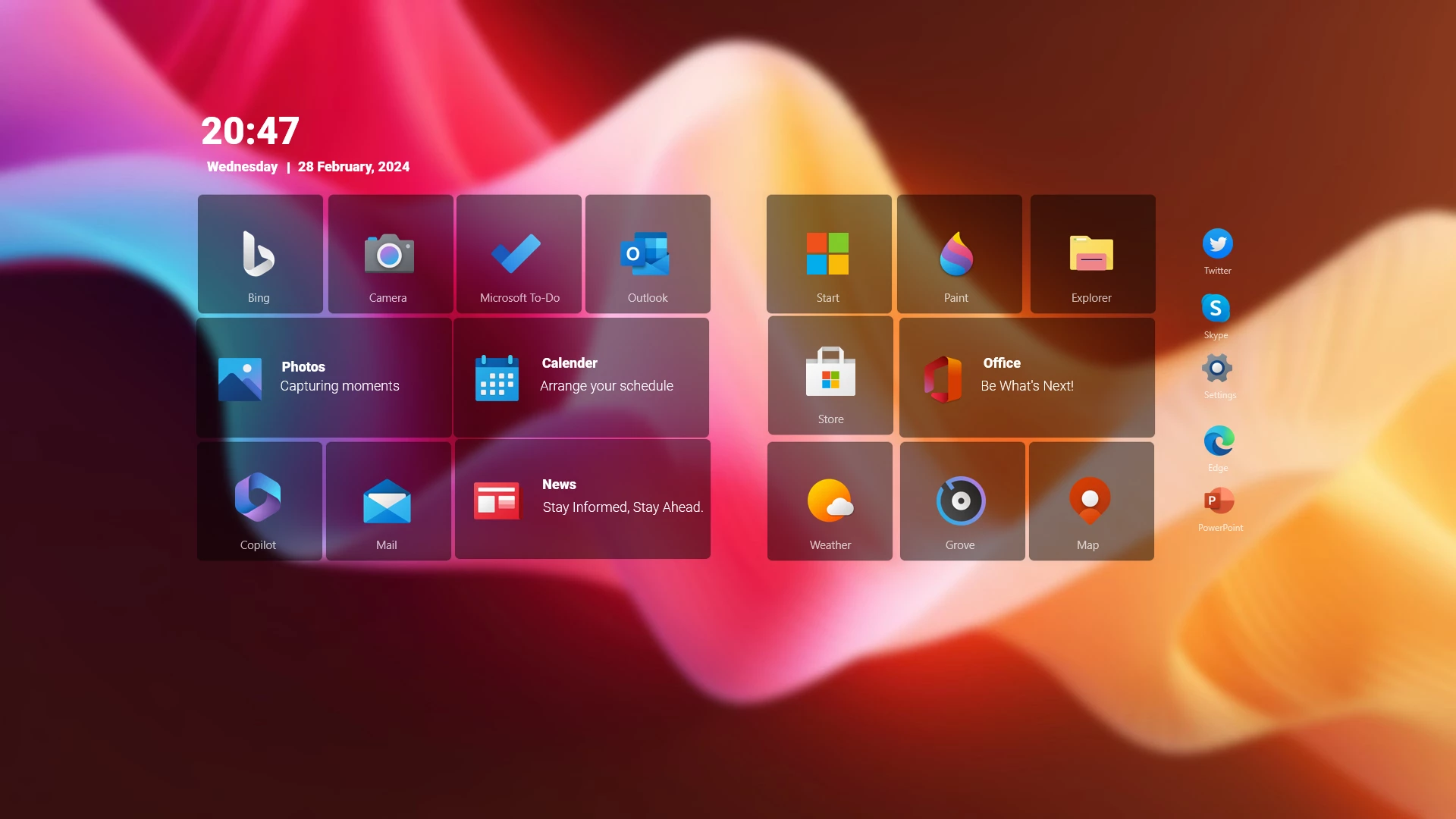
Task: Open the PowerPoint shortcut icon
Action: click(x=1219, y=500)
